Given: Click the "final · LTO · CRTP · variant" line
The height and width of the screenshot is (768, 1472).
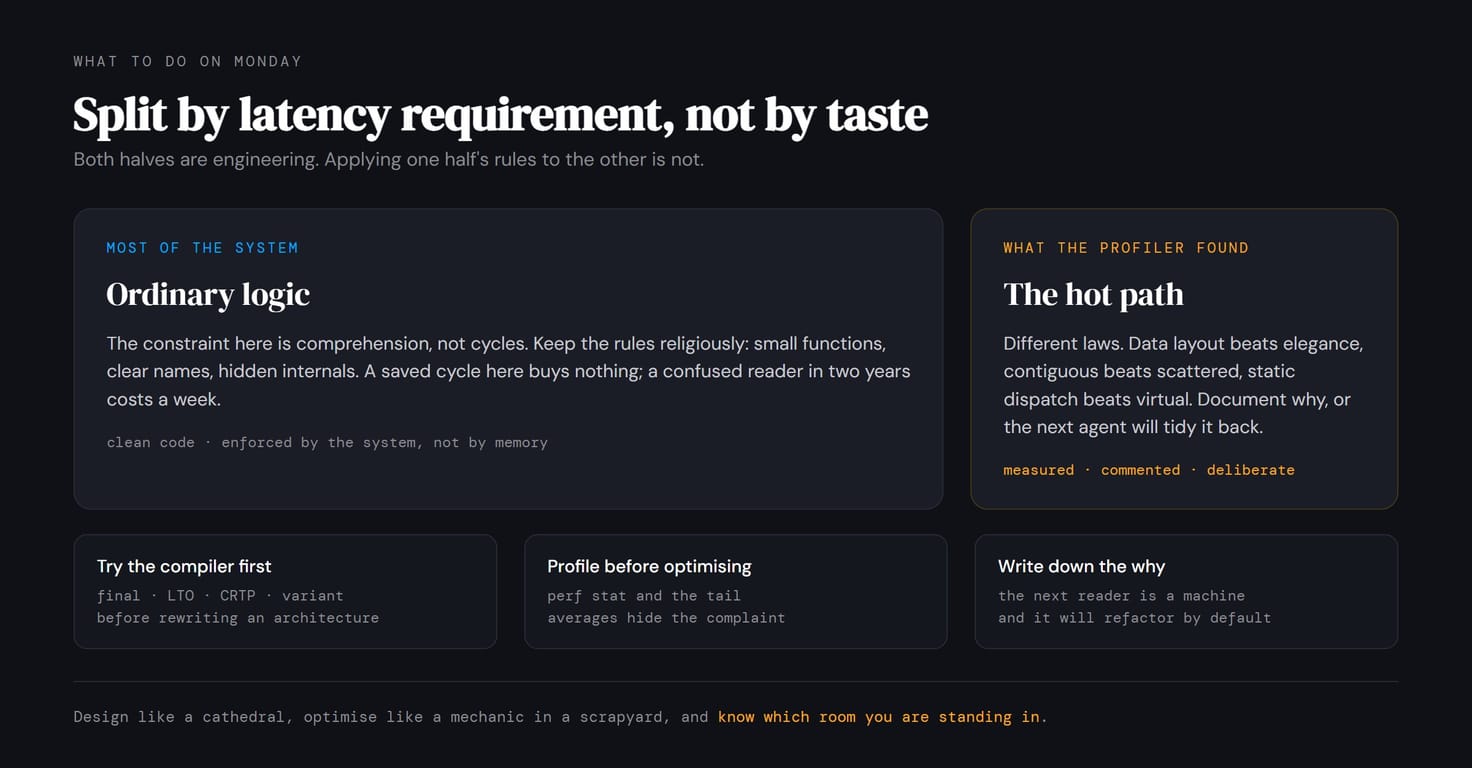Looking at the screenshot, I should click(220, 595).
